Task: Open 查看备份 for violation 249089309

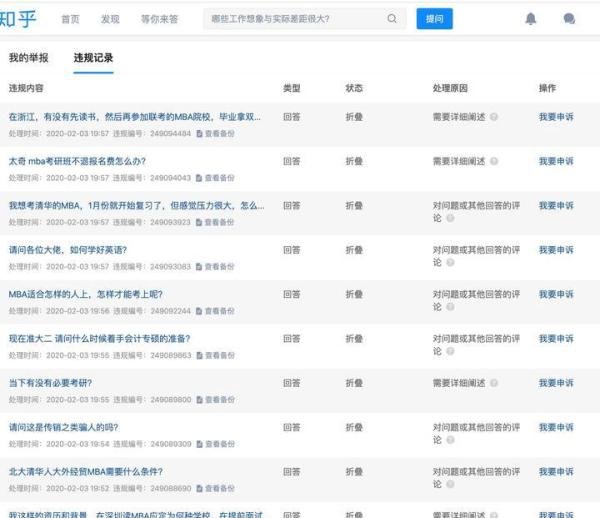Action: tap(215, 444)
